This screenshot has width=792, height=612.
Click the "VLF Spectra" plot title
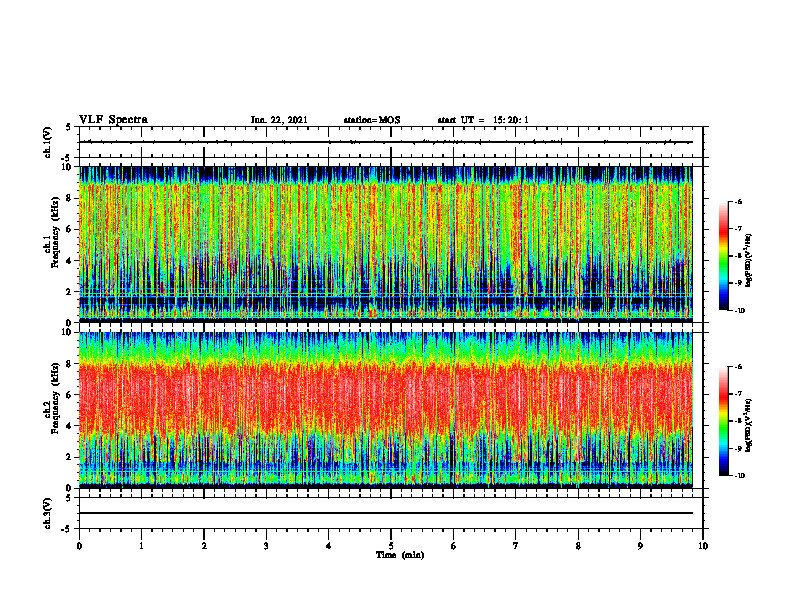(114, 120)
